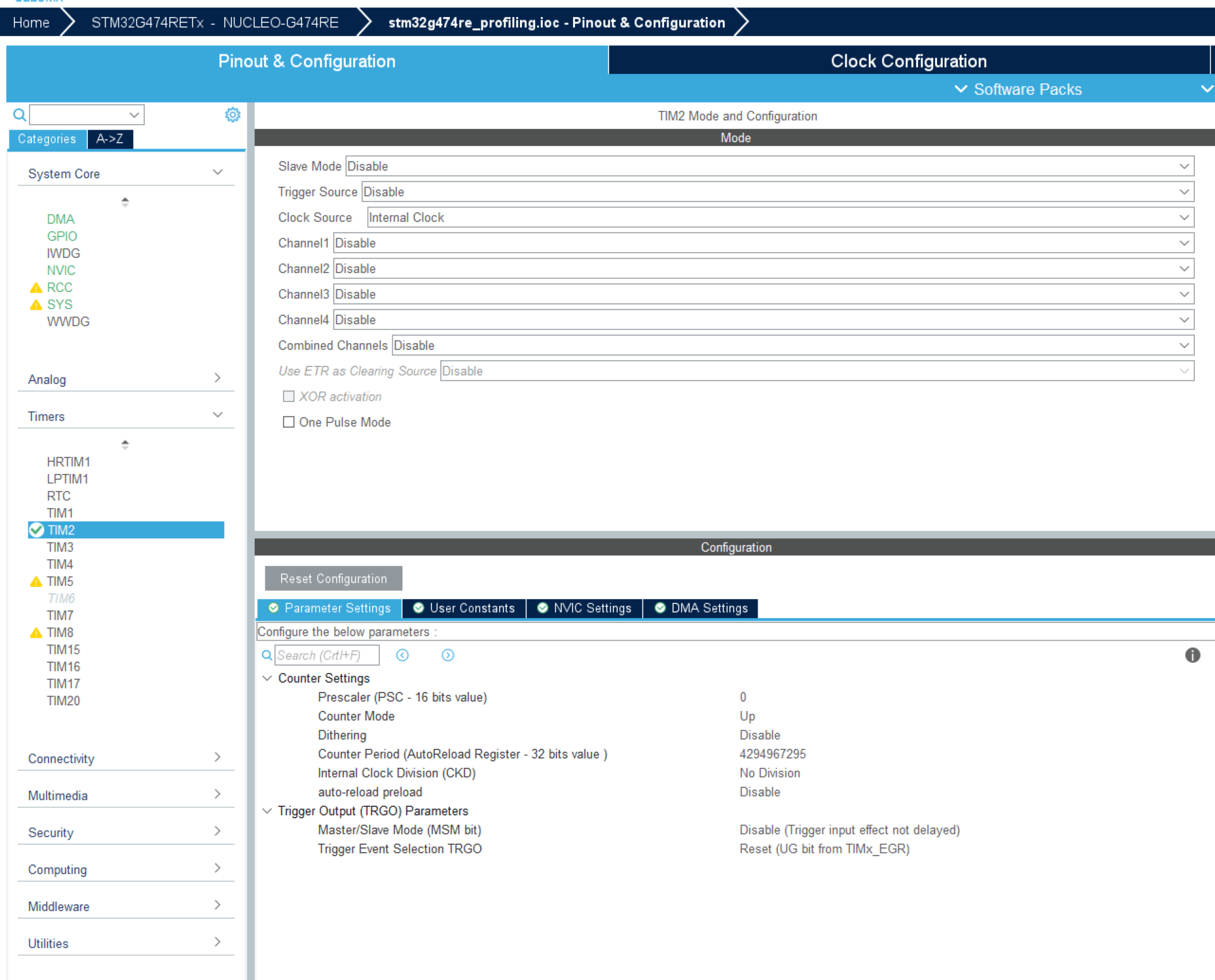Go to next search result arrow
This screenshot has width=1215, height=980.
tap(447, 655)
